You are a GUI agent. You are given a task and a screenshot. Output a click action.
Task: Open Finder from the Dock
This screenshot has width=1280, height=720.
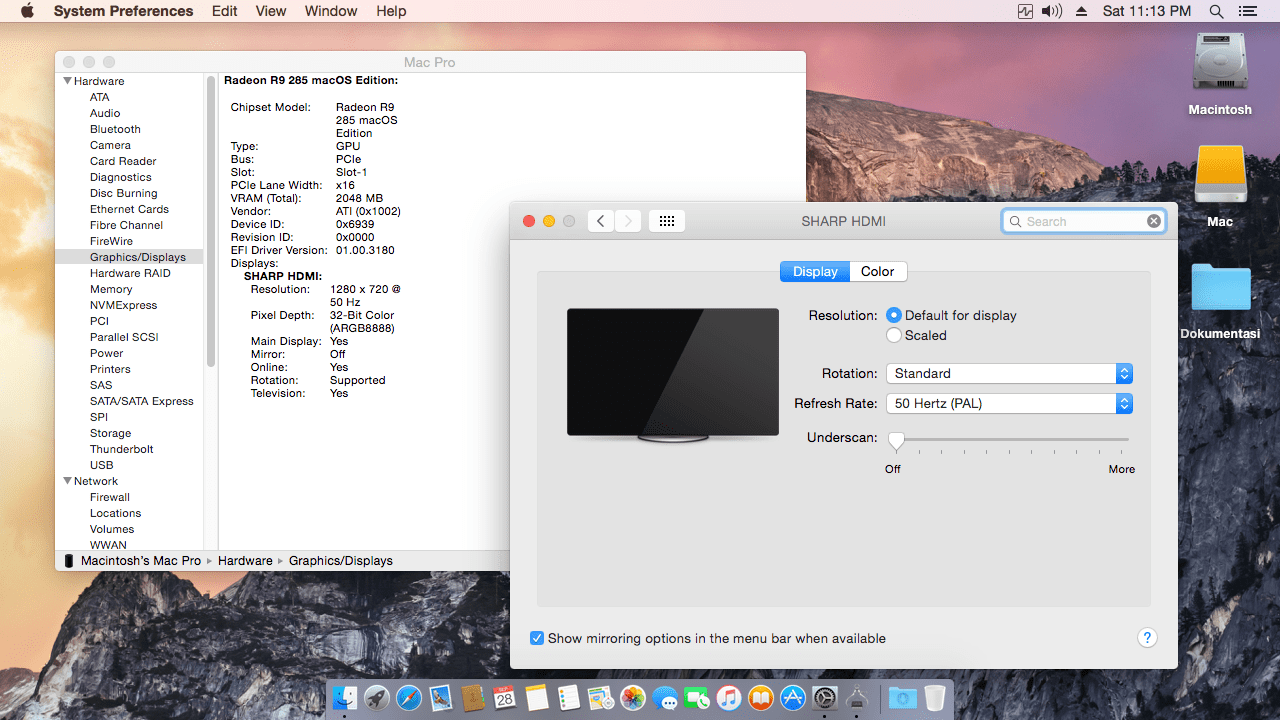tap(345, 698)
